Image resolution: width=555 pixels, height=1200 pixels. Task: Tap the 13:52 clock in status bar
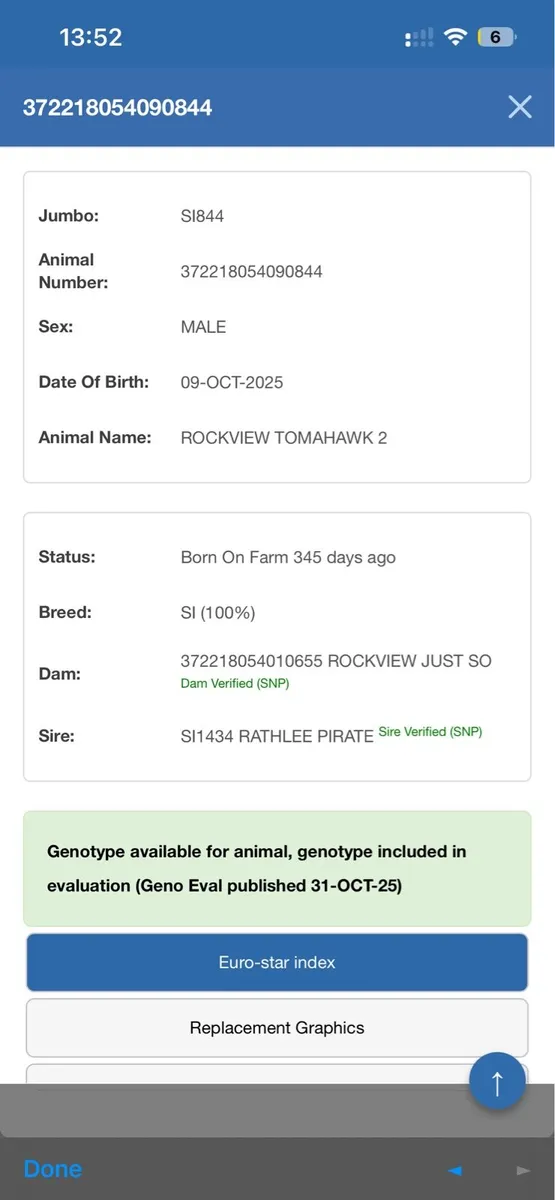(x=90, y=38)
